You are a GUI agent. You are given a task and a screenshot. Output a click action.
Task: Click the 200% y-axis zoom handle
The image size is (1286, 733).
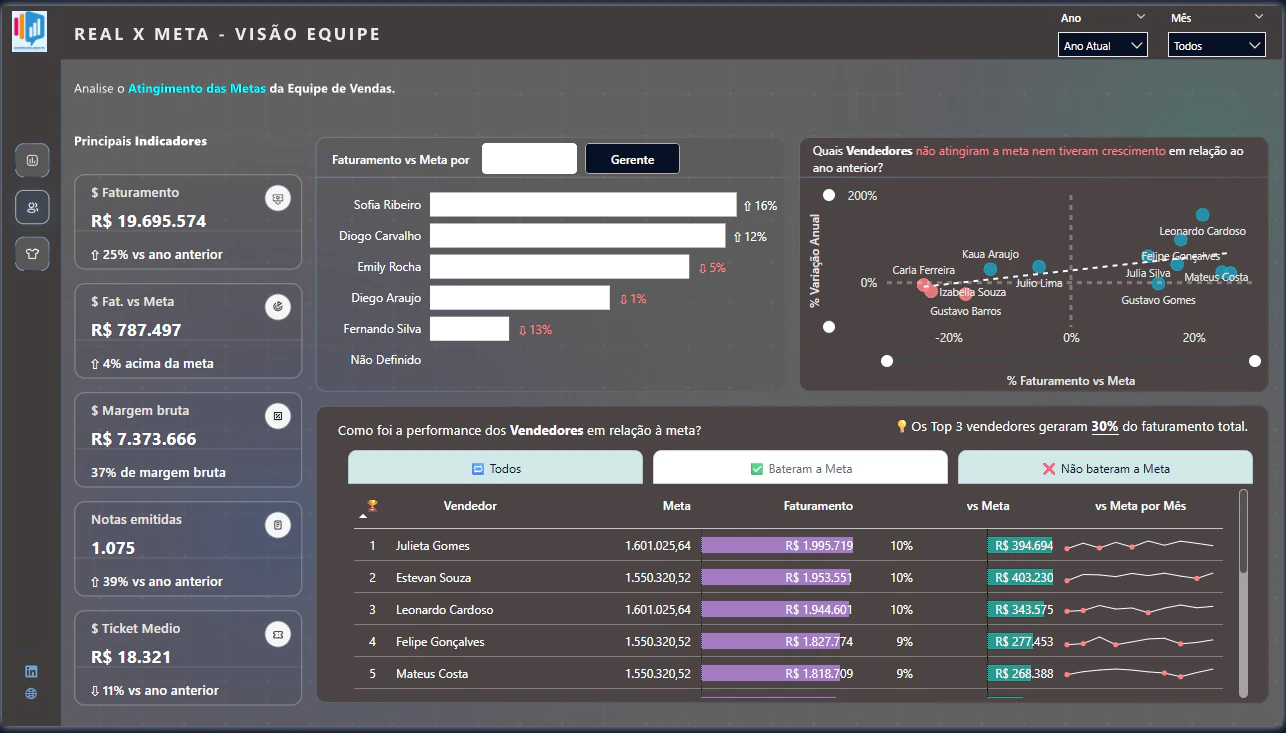point(828,195)
